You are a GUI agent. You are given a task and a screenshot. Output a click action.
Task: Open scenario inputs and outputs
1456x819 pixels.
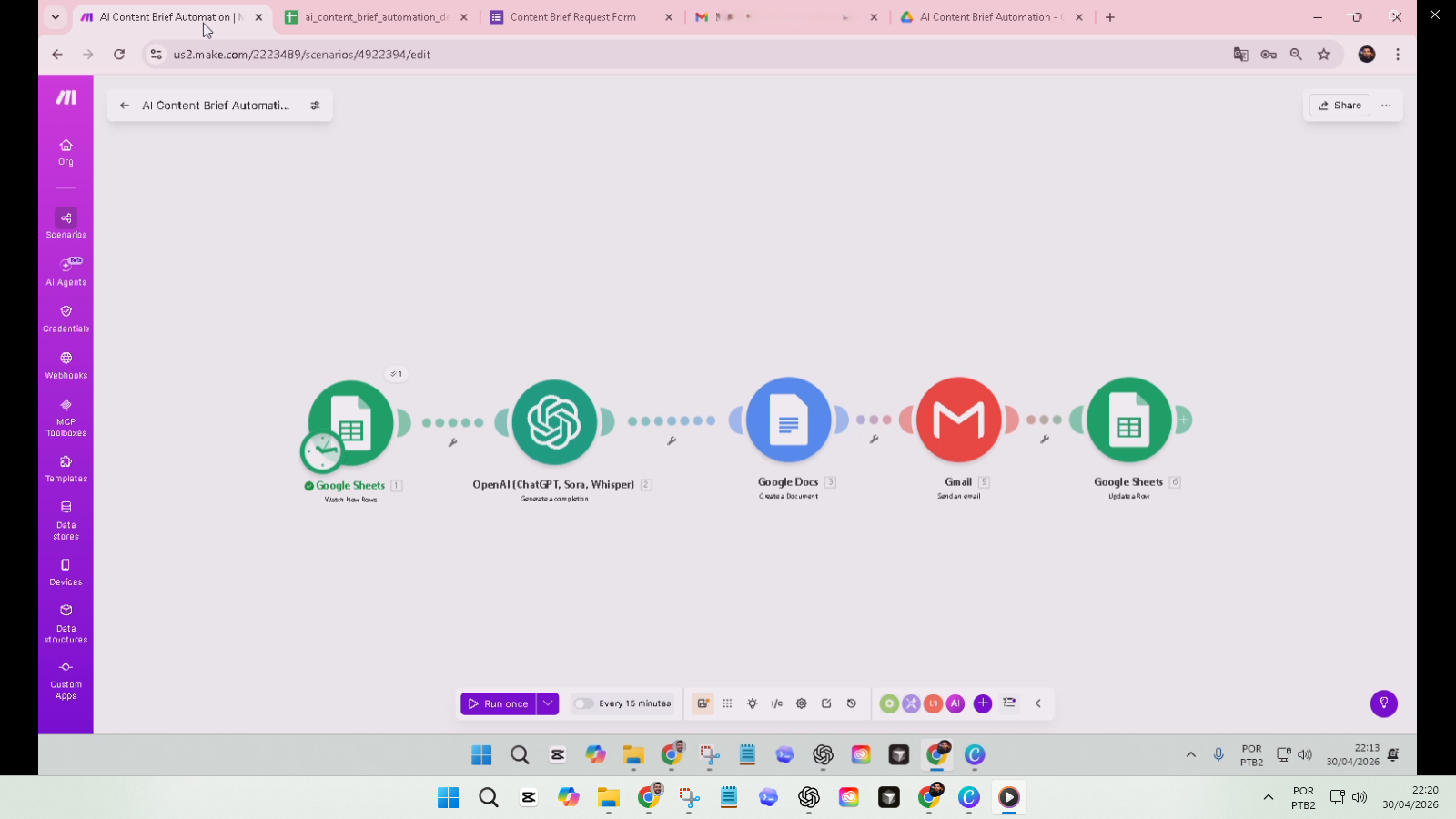[777, 703]
